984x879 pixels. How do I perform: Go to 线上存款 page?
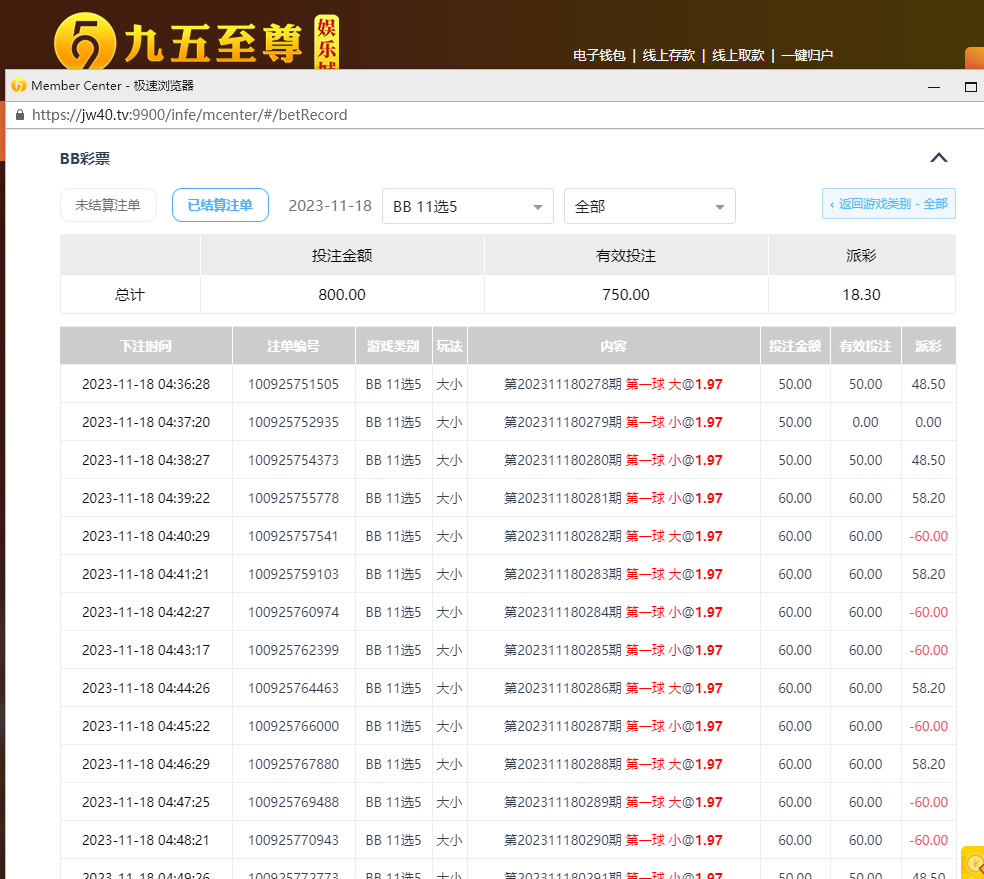[x=668, y=55]
